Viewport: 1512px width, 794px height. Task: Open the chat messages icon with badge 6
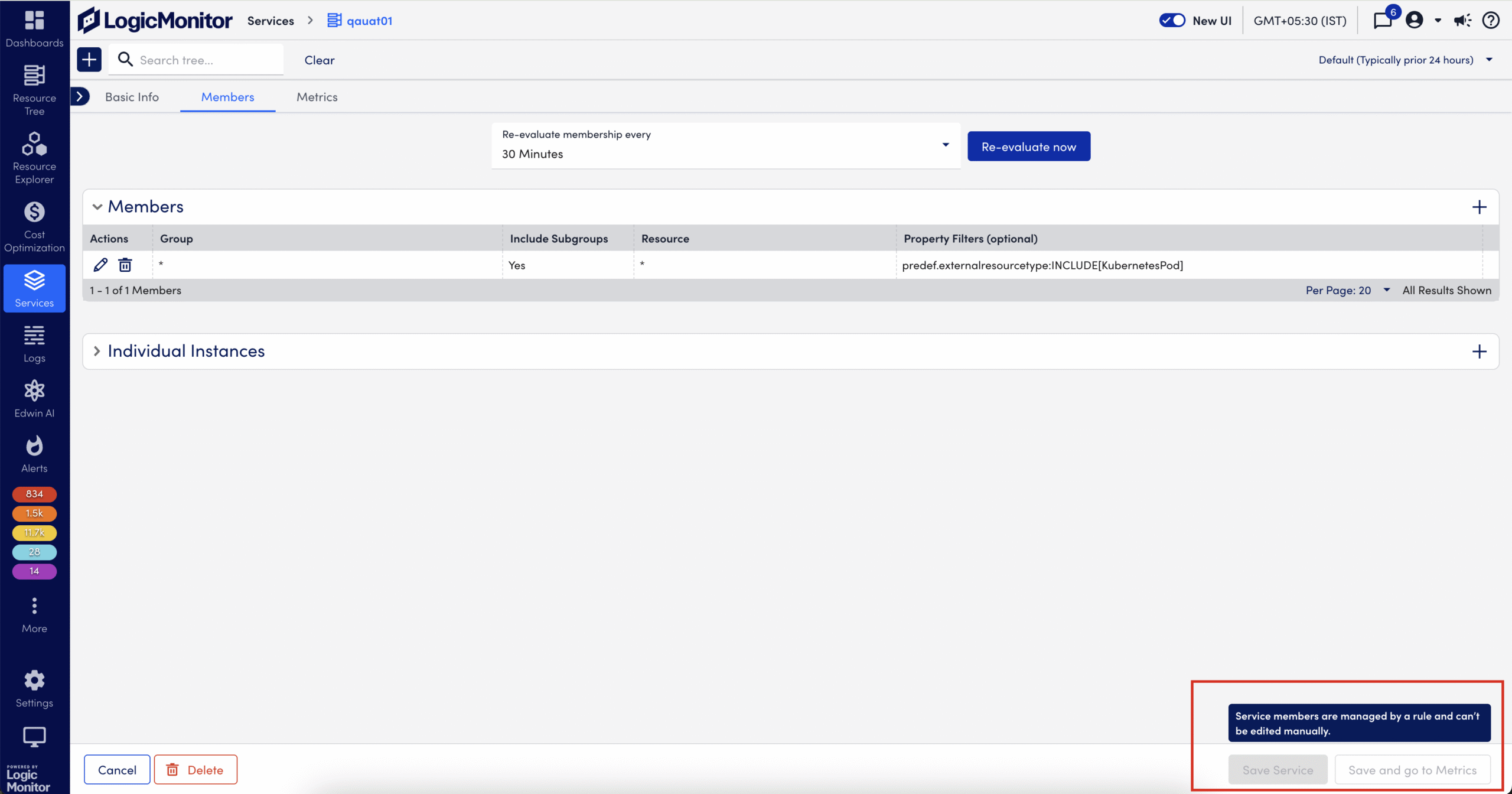(1383, 21)
